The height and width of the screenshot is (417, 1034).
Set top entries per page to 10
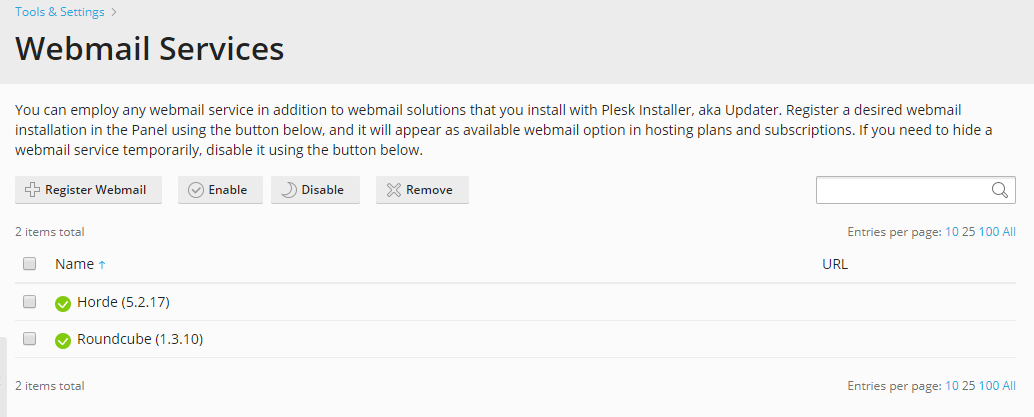coord(952,232)
